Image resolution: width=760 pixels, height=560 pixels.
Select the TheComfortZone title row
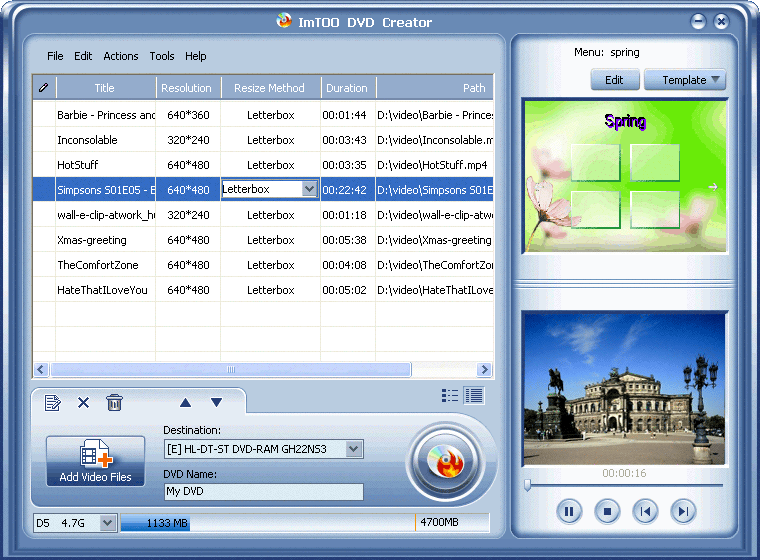tap(263, 265)
